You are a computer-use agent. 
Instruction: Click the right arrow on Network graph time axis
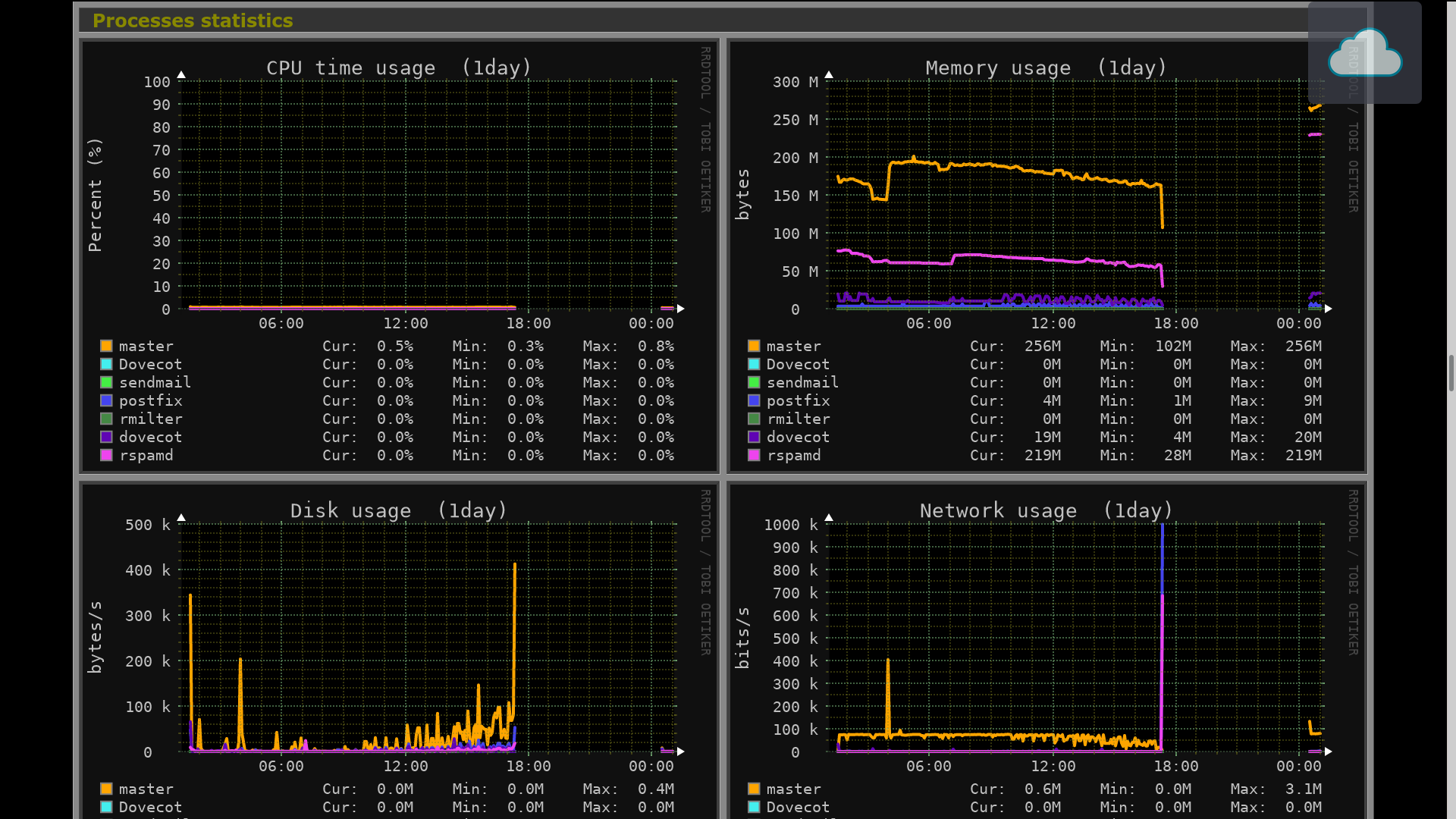coord(1329,752)
